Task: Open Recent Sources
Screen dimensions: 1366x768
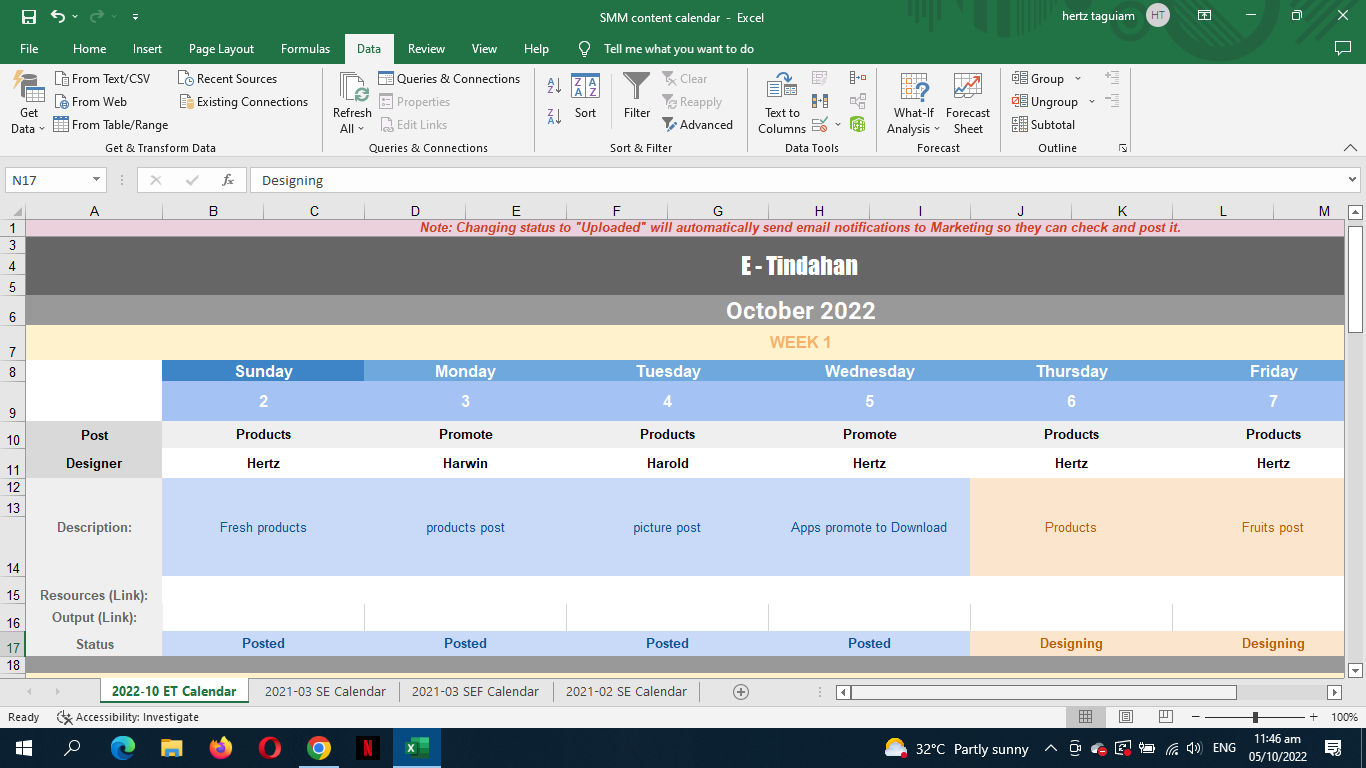Action: tap(227, 78)
